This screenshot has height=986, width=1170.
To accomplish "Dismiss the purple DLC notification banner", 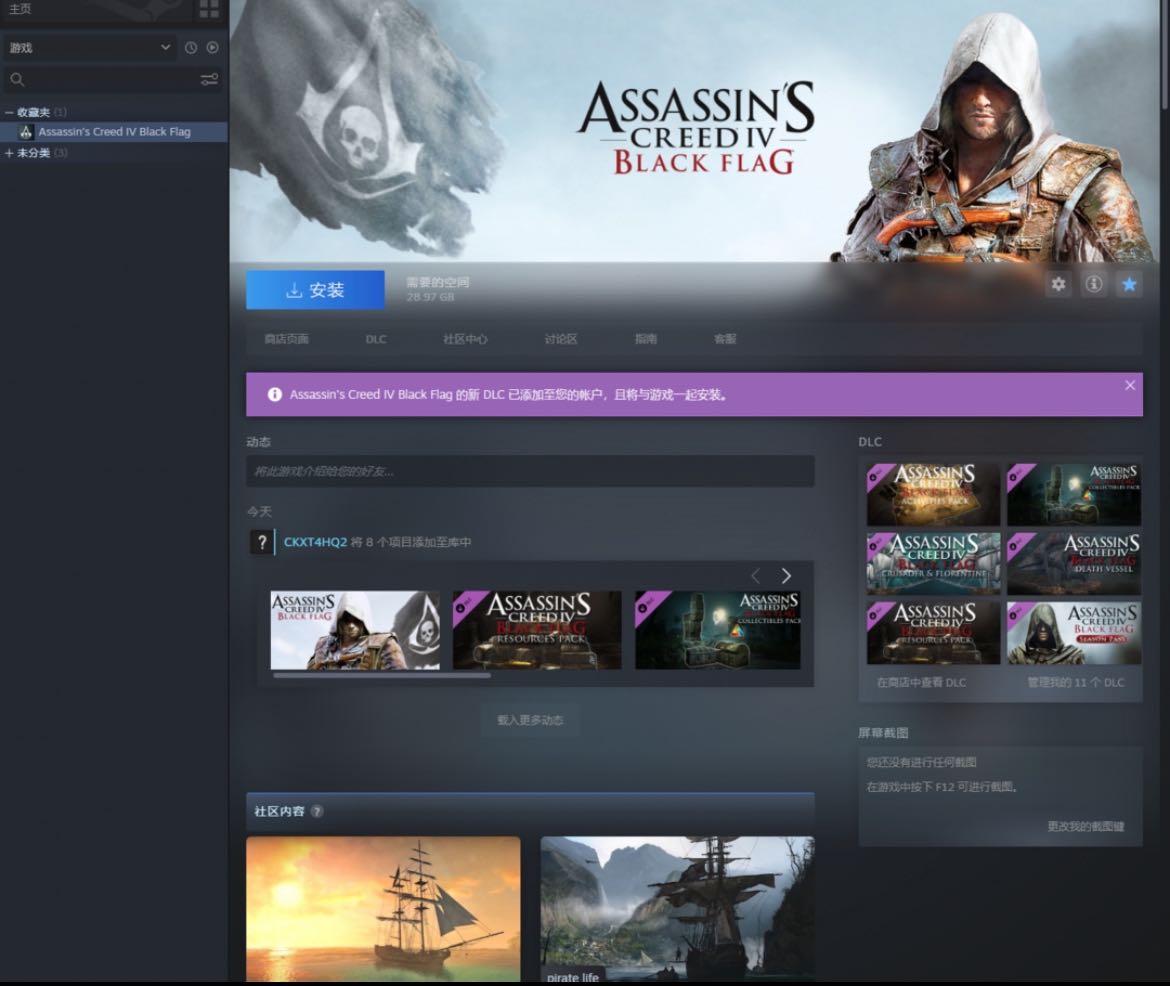I will [x=1130, y=385].
